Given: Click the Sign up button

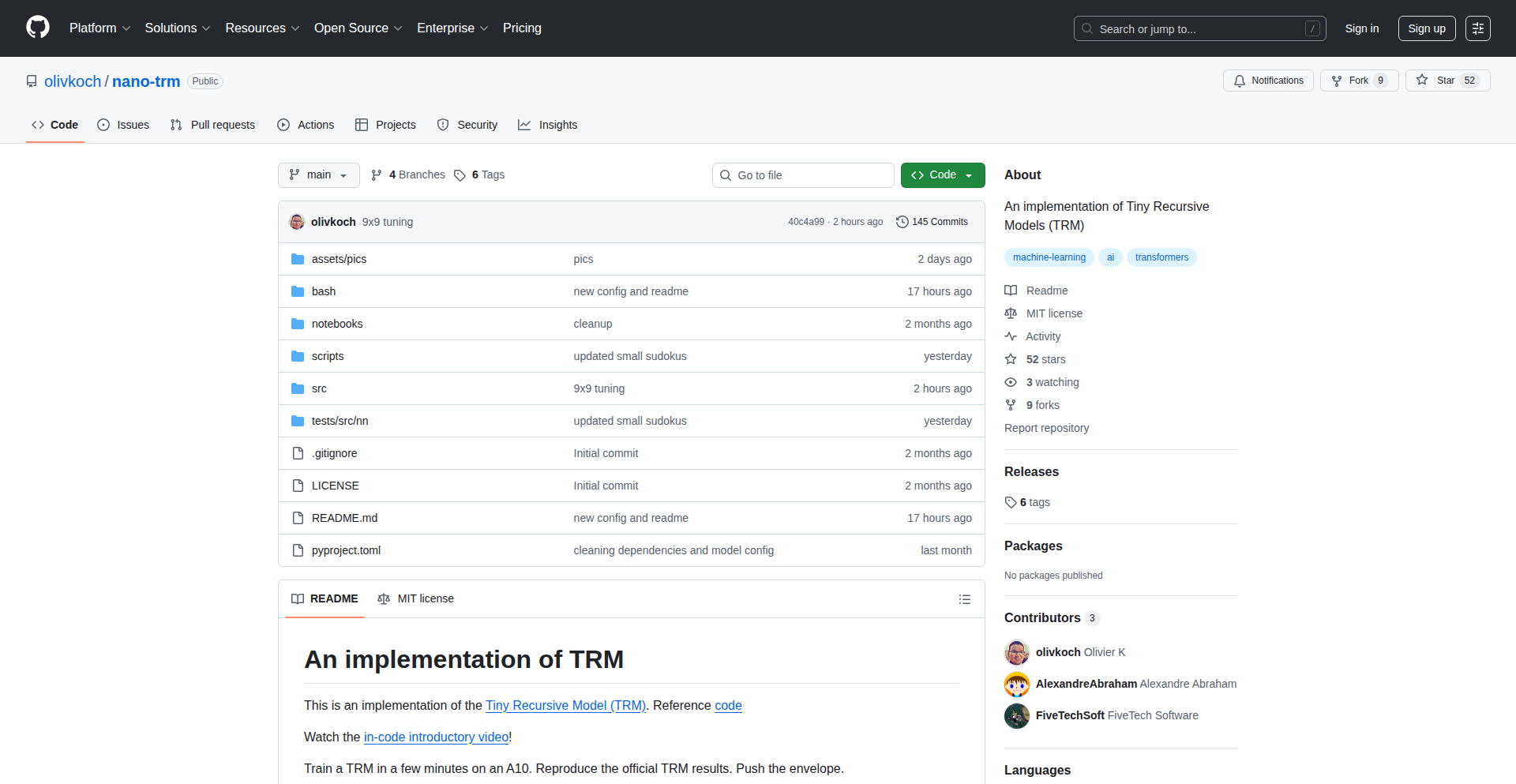Looking at the screenshot, I should point(1426,28).
